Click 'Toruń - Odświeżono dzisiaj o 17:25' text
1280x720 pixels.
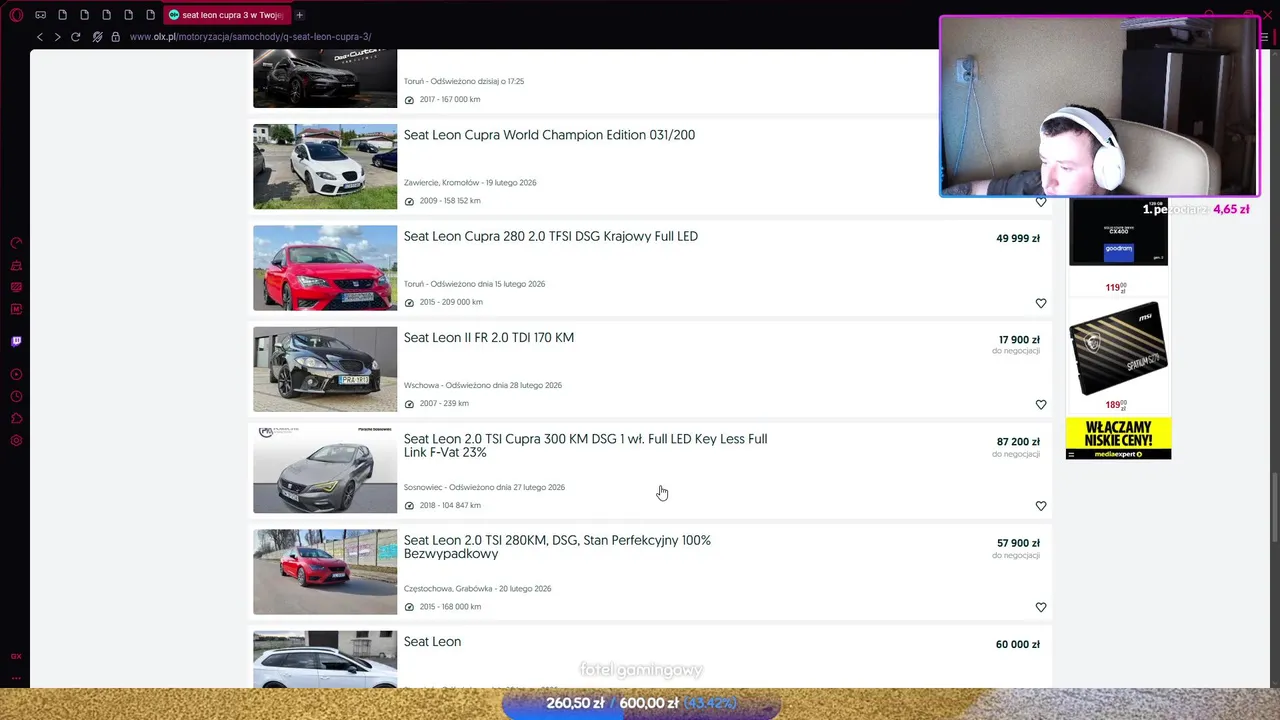point(463,81)
